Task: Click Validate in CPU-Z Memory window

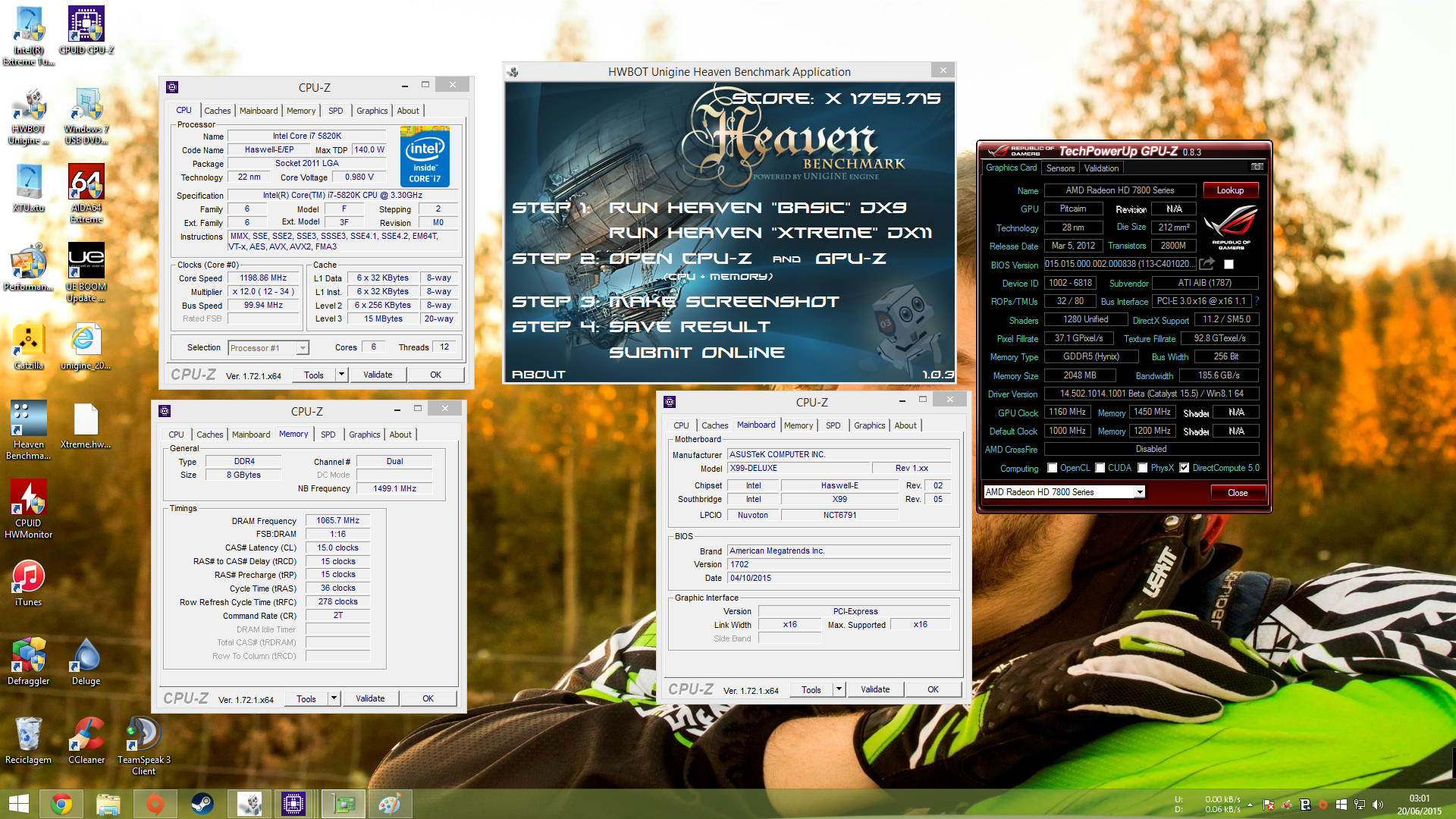Action: [x=370, y=698]
